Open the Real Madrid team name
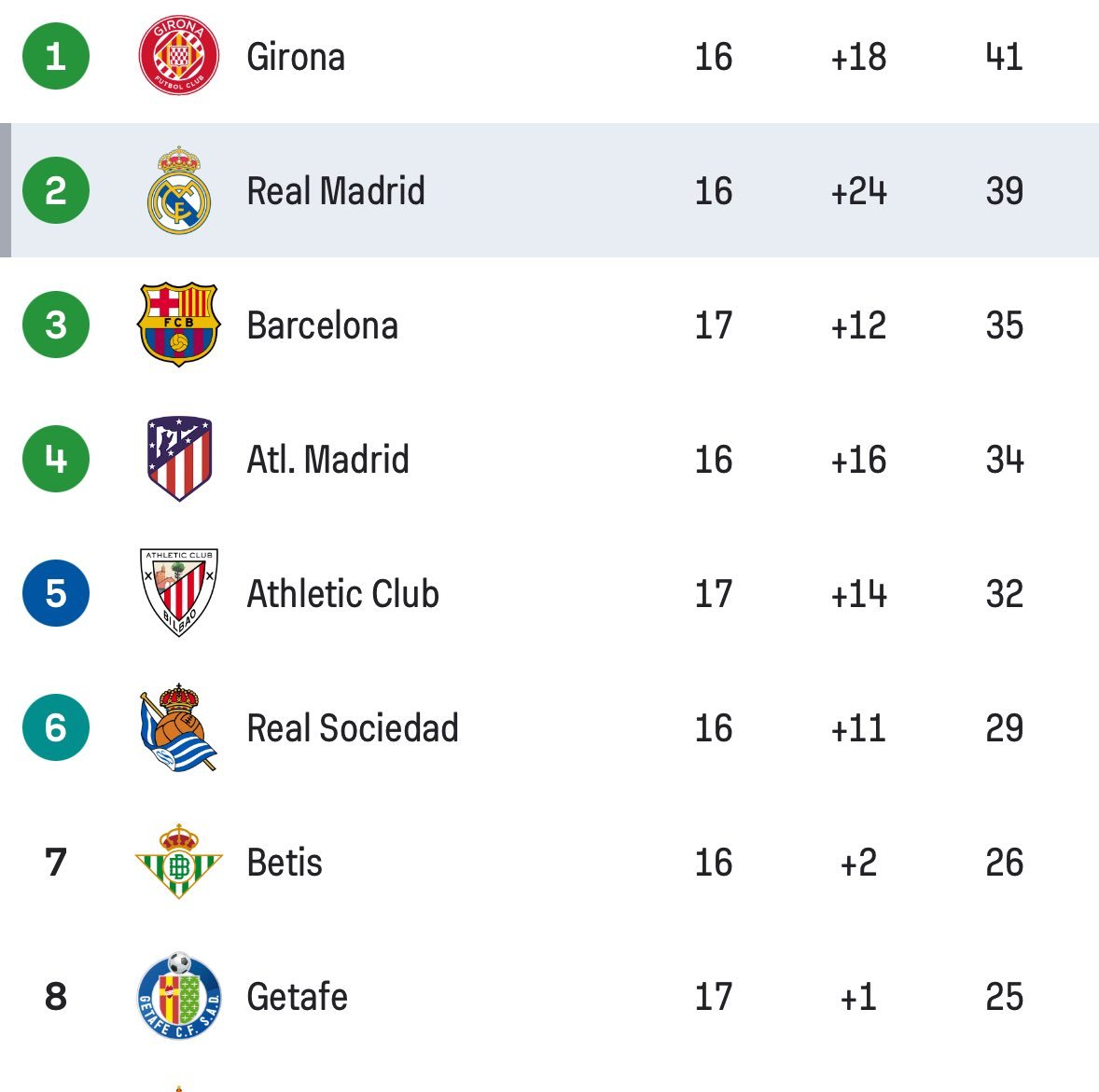Screen dimensions: 1099x1092 (x=336, y=191)
